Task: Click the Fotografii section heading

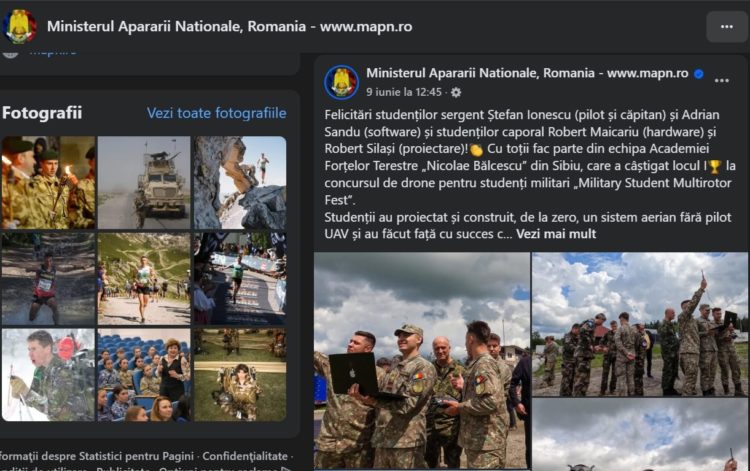Action: [x=42, y=113]
